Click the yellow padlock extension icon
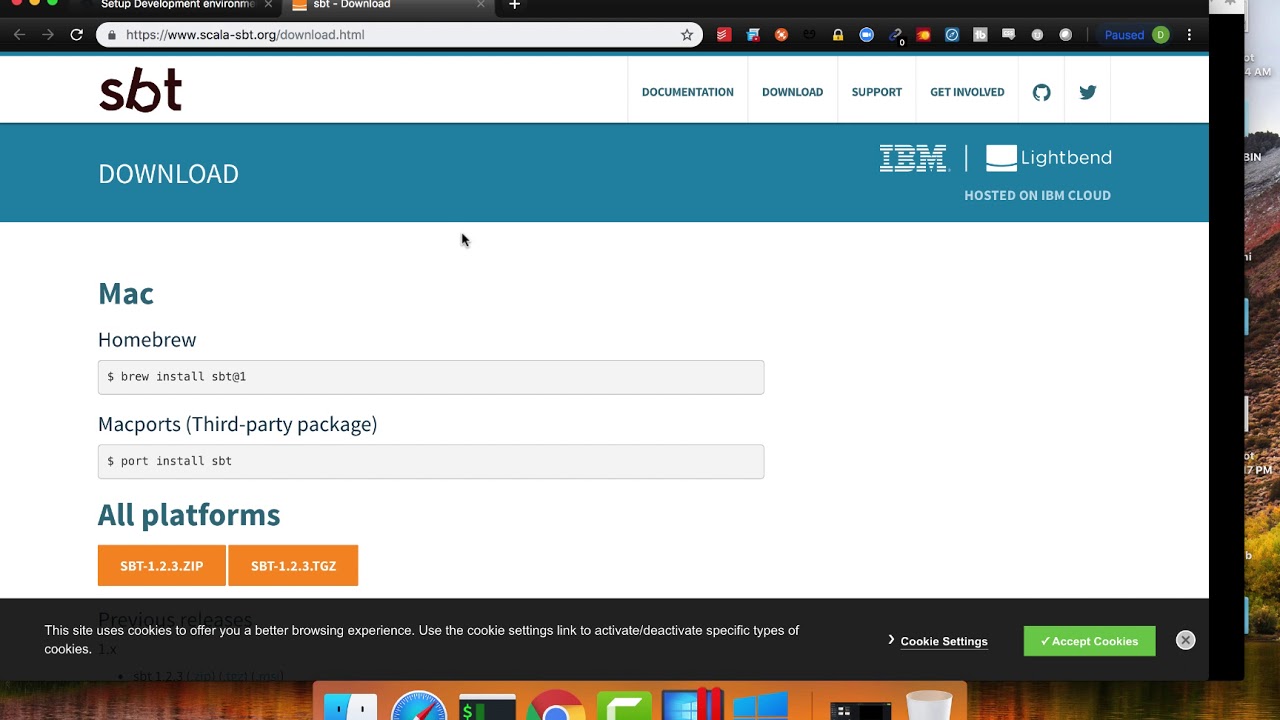The height and width of the screenshot is (720, 1280). tap(838, 35)
